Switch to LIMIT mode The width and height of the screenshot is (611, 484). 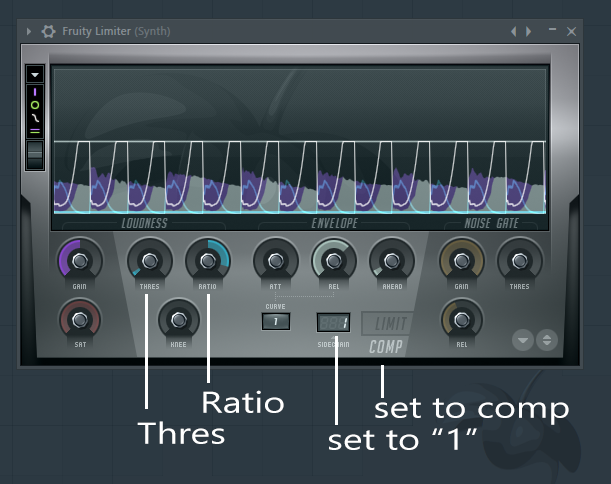tap(390, 323)
